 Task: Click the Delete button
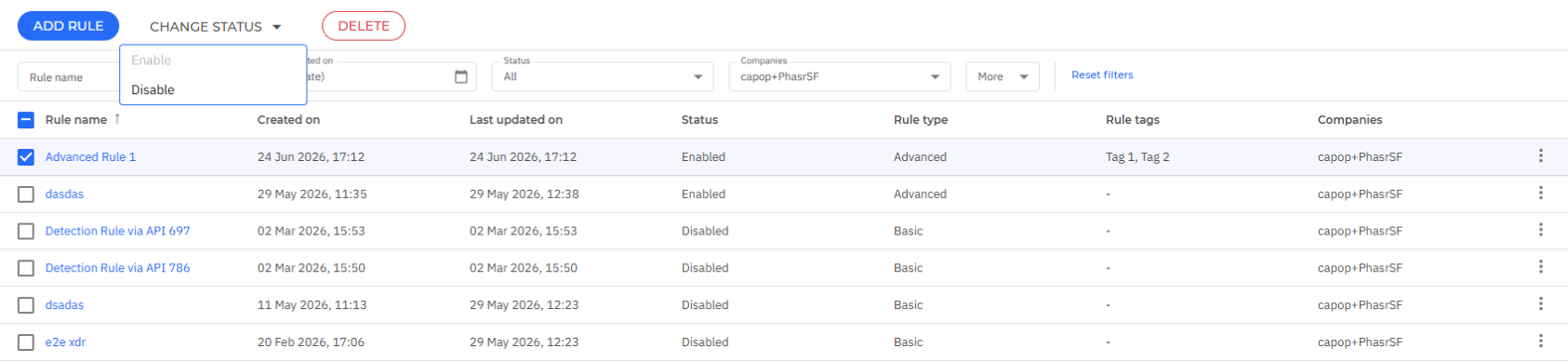pos(364,26)
